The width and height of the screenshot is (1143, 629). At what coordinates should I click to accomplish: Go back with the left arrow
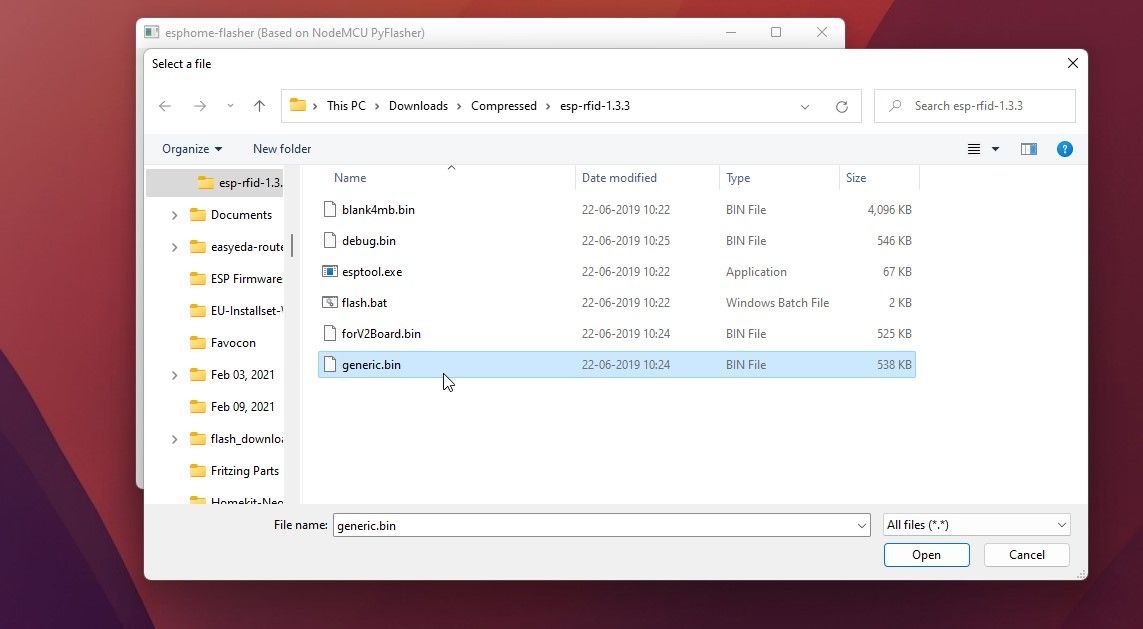(x=165, y=106)
